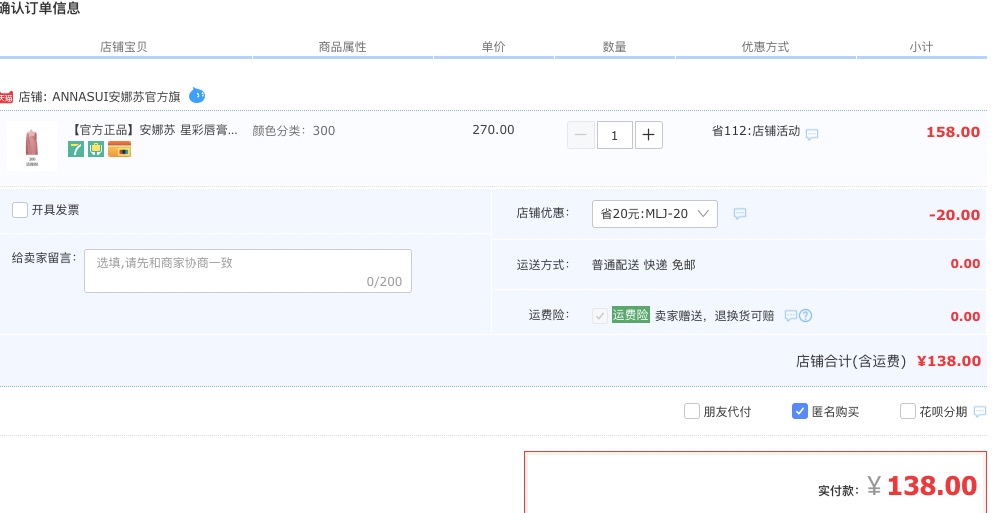Click the 数量 column header
The width and height of the screenshot is (996, 513).
[x=614, y=46]
